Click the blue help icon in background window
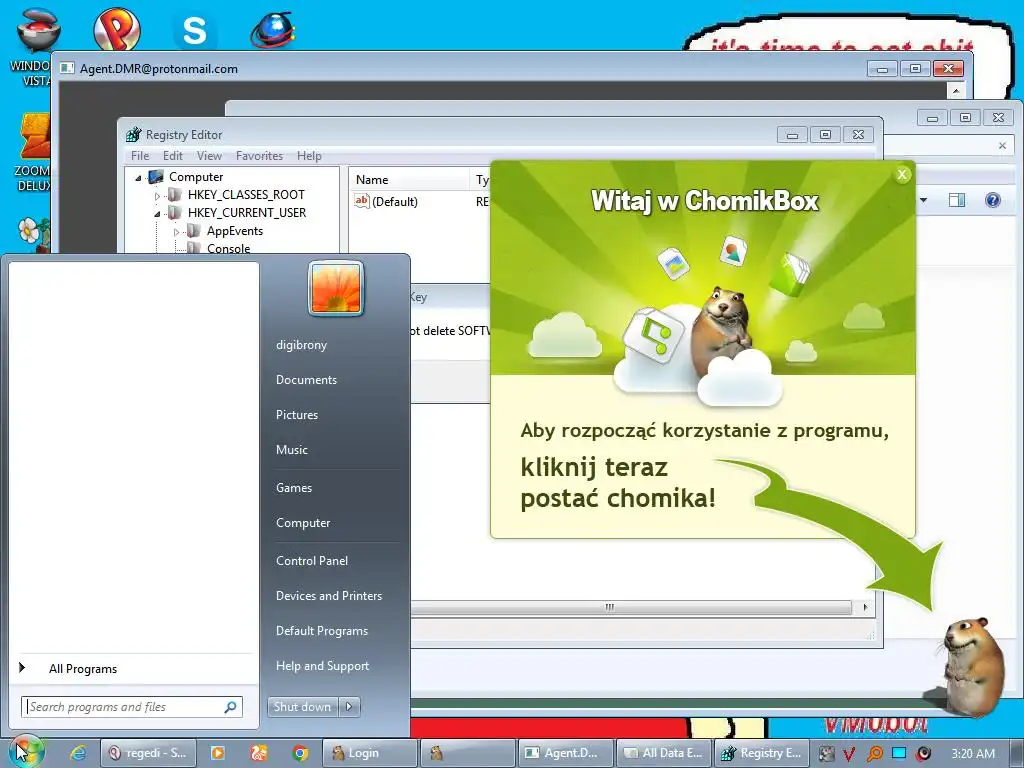 click(x=992, y=200)
